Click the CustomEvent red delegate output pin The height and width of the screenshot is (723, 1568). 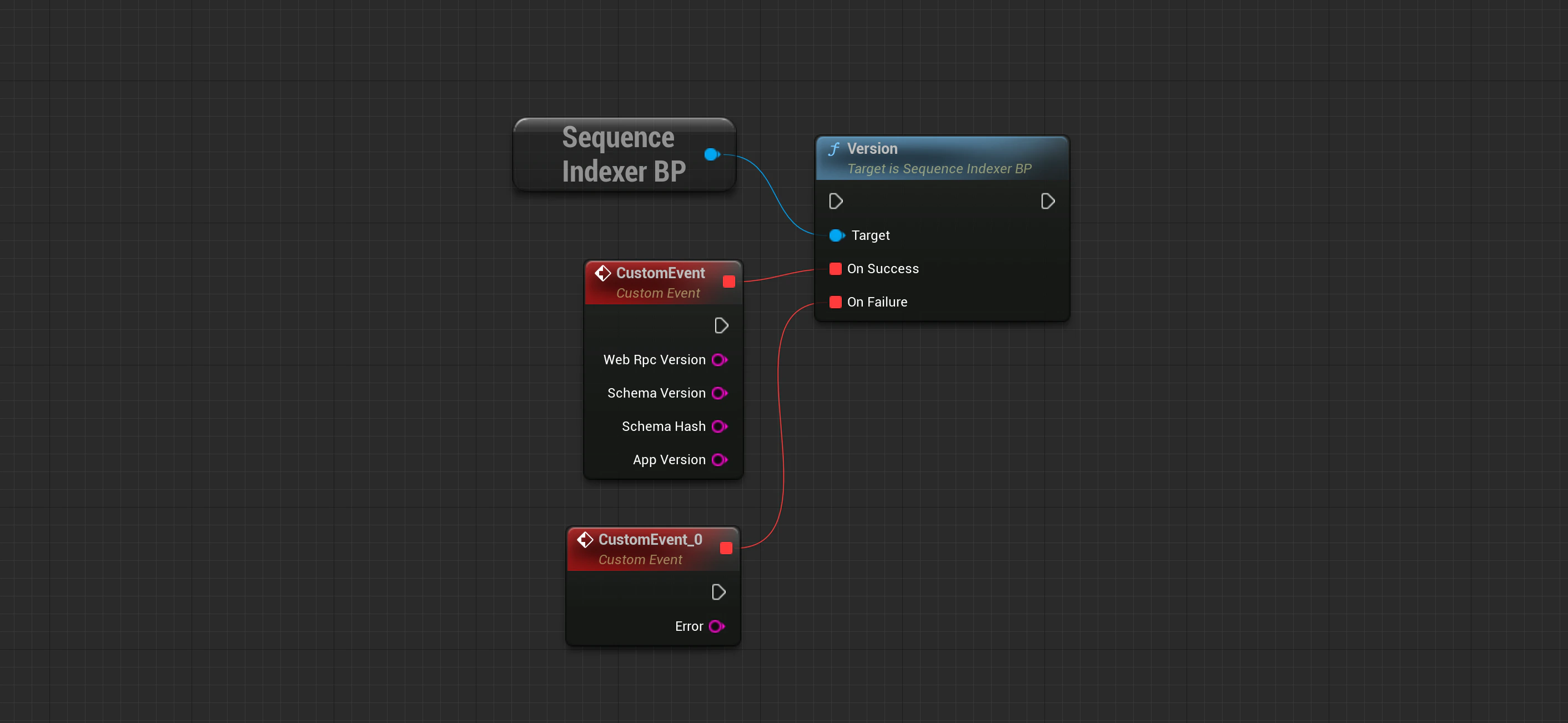tap(728, 282)
